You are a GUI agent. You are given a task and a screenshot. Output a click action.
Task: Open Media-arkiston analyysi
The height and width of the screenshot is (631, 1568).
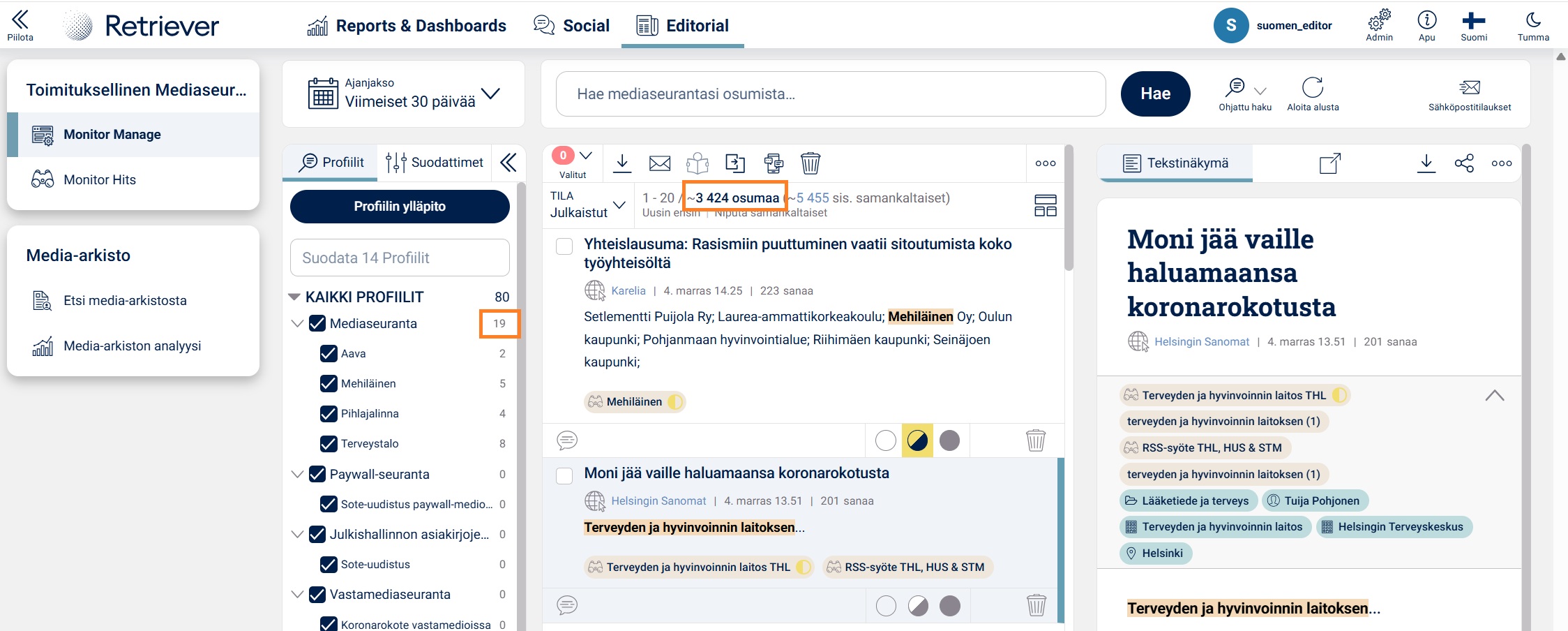133,346
